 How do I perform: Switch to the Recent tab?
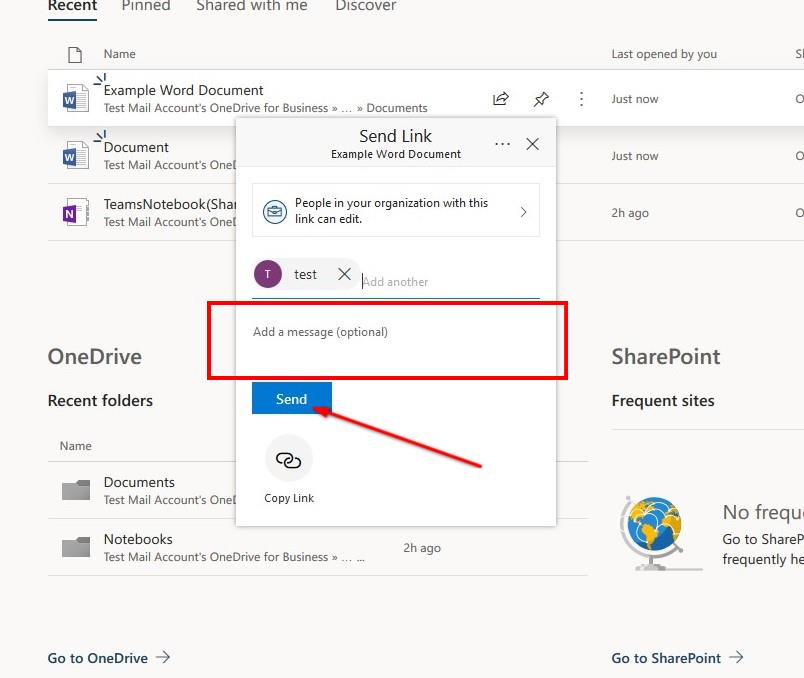pos(72,6)
